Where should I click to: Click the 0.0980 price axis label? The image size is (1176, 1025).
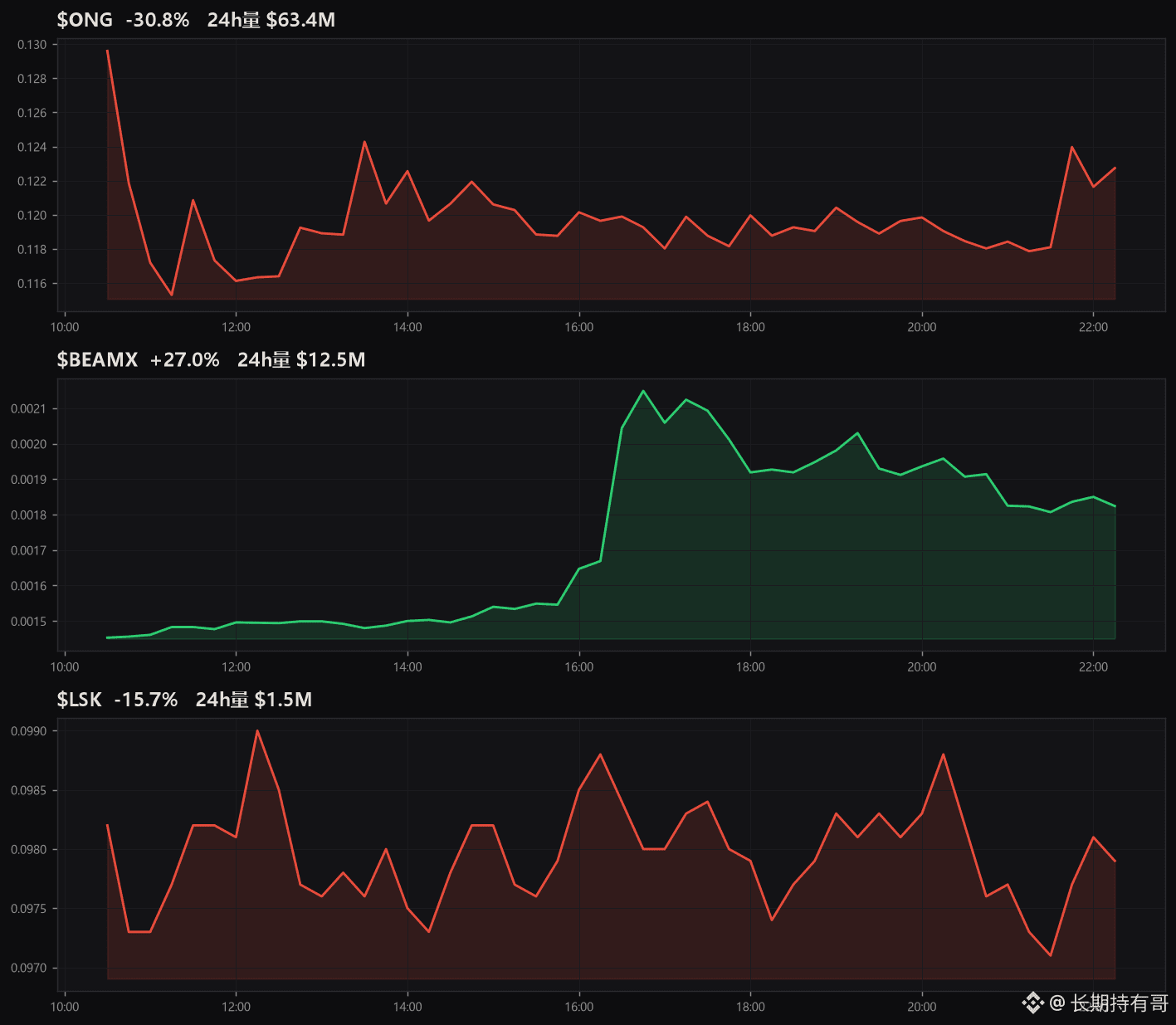(x=29, y=850)
